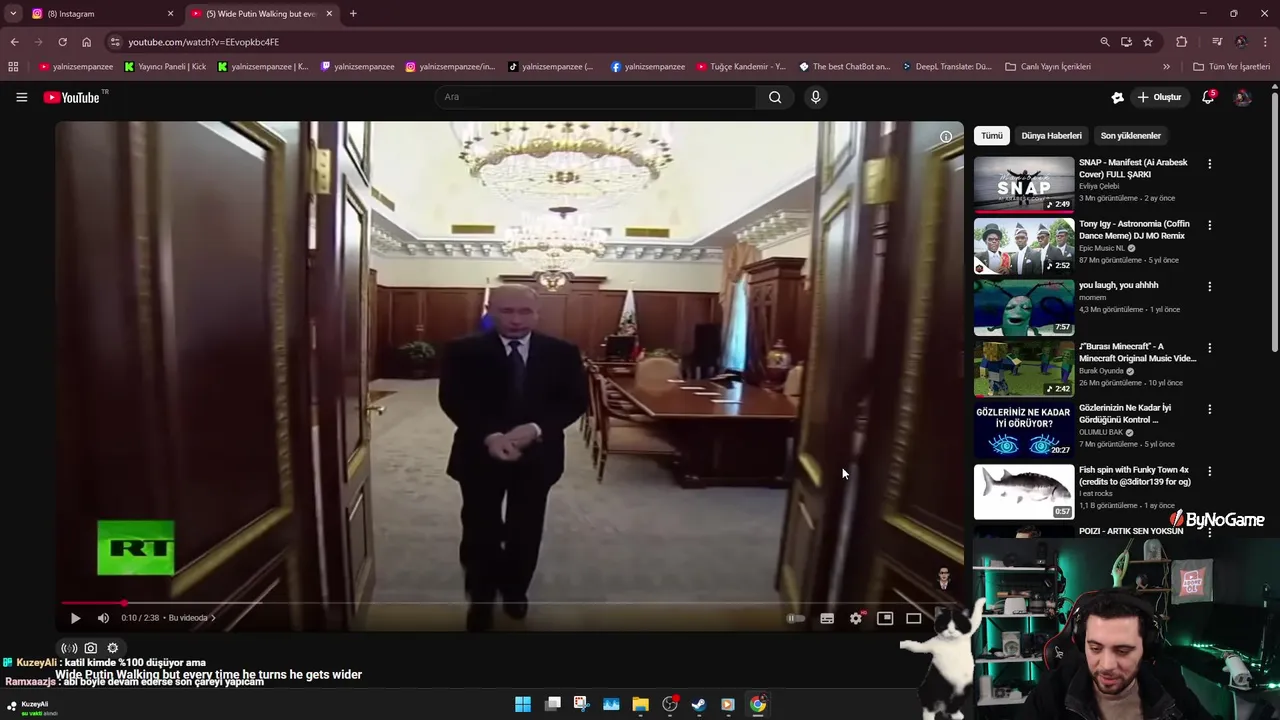The height and width of the screenshot is (720, 1280).
Task: Open the Coffin Dance video thumbnail
Action: [x=1024, y=245]
